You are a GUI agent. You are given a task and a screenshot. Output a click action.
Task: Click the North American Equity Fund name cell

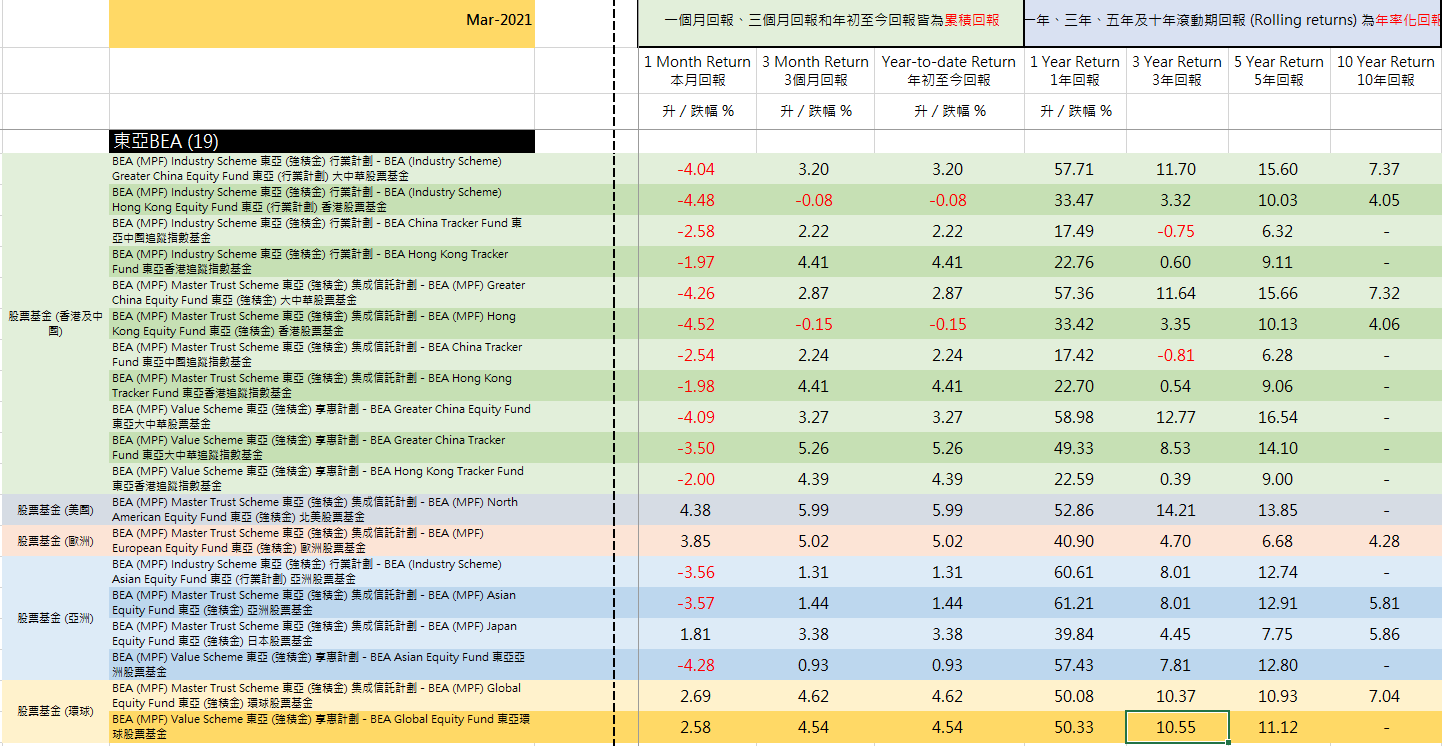[322, 510]
